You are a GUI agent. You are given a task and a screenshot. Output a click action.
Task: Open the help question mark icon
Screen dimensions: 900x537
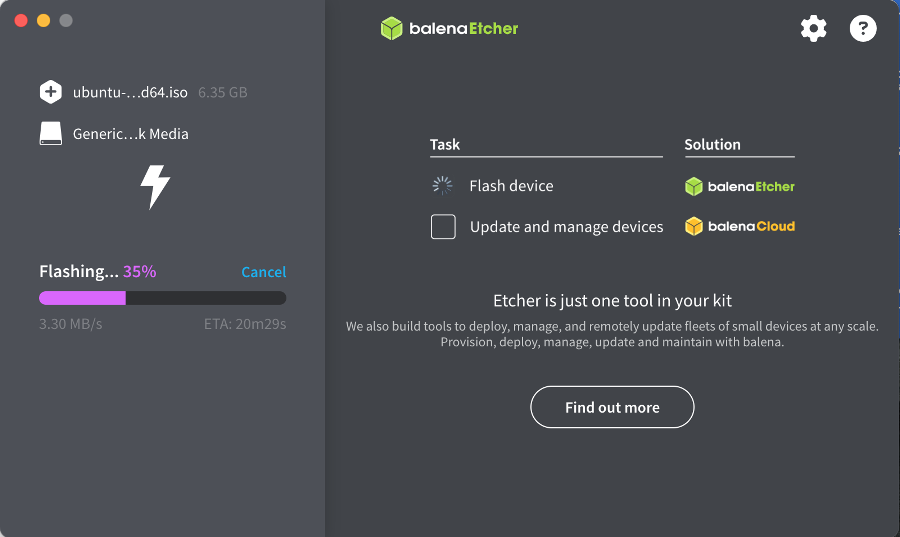coord(863,28)
